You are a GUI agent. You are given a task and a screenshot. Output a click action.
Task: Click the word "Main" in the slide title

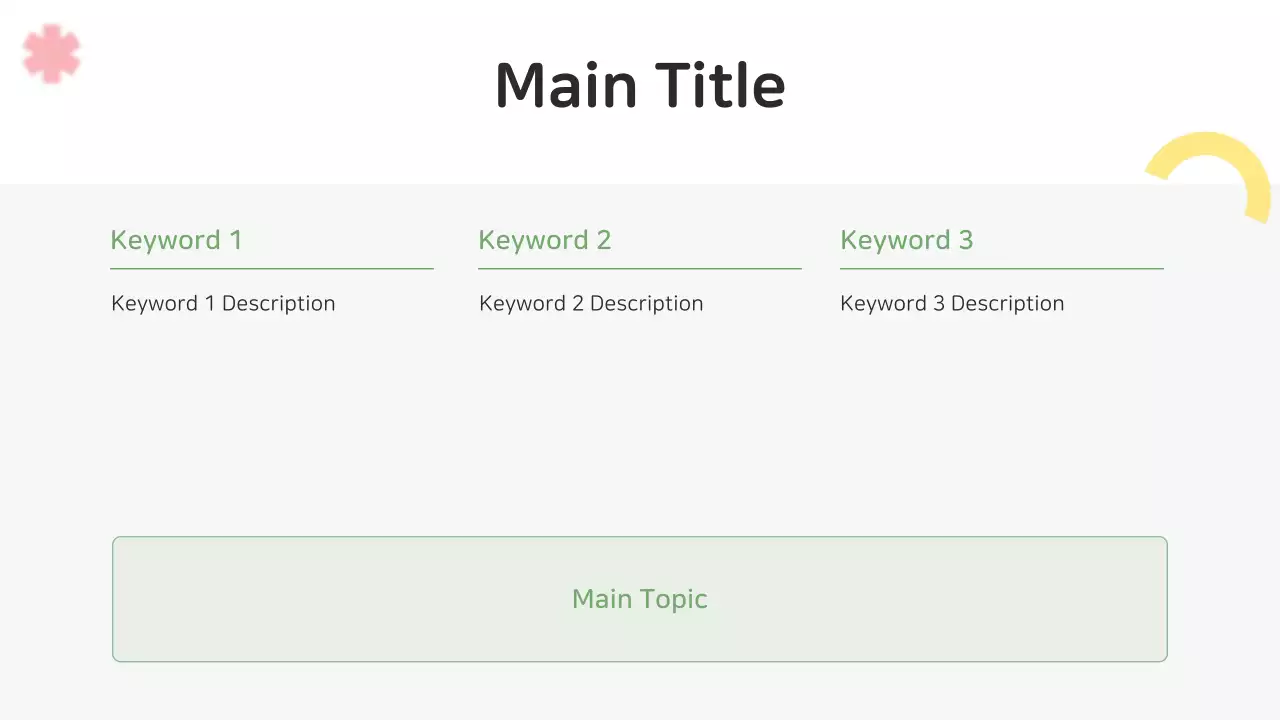[x=566, y=86]
